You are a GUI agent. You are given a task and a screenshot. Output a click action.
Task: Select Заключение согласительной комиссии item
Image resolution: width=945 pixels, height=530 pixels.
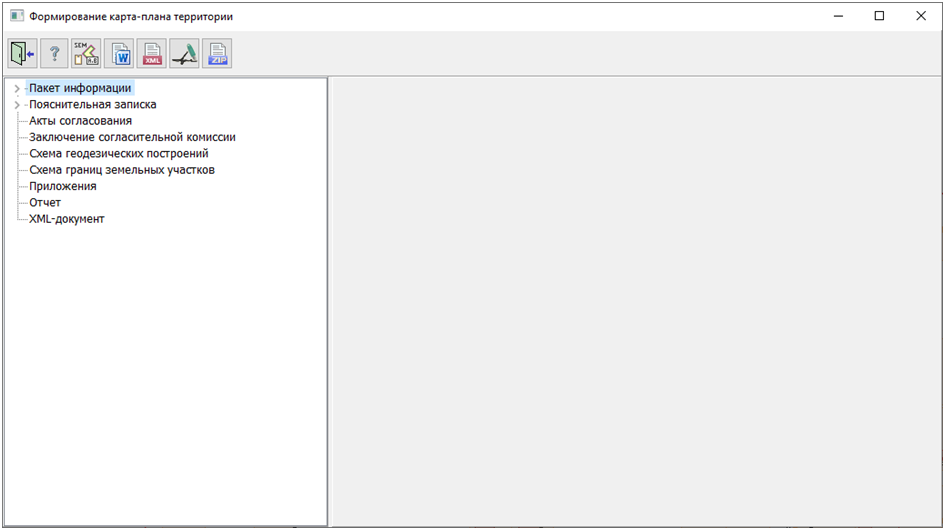(132, 137)
